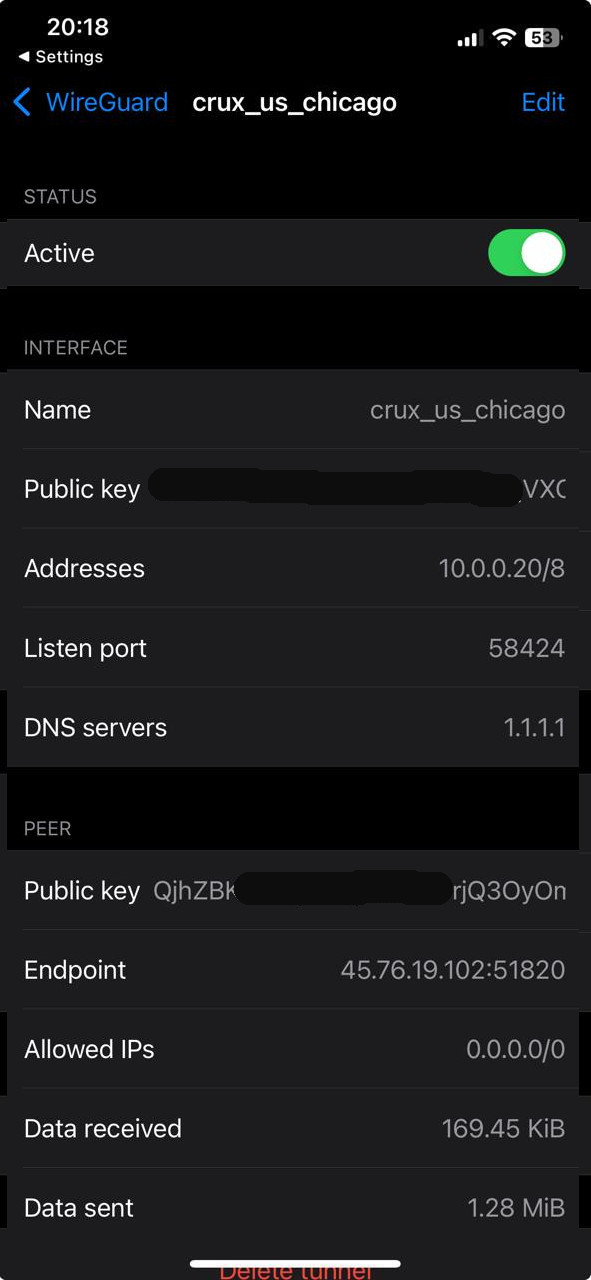Tap the interface Public key row
The height and width of the screenshot is (1280, 591).
294,489
